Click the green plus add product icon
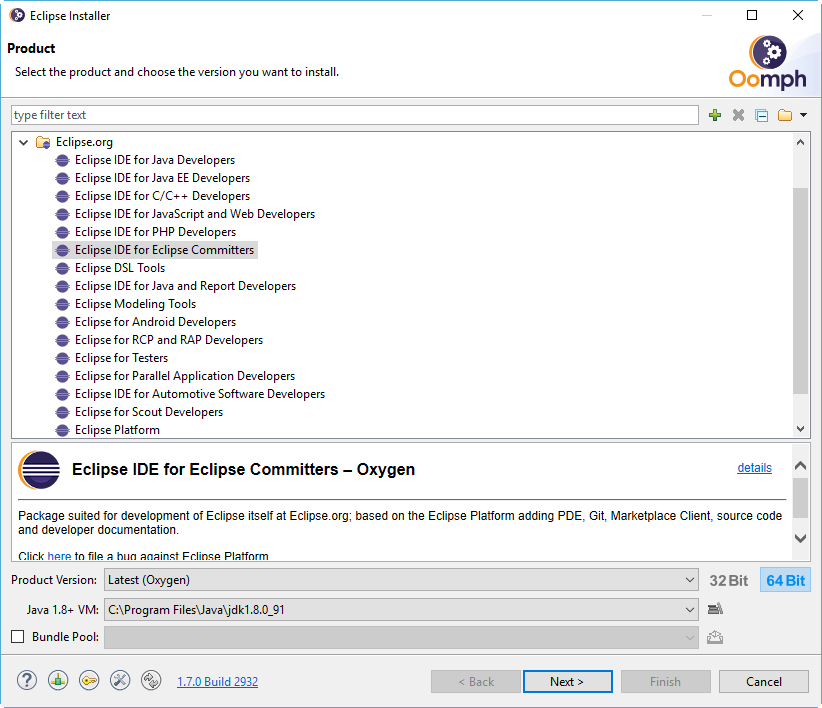This screenshot has width=822, height=708. (715, 115)
